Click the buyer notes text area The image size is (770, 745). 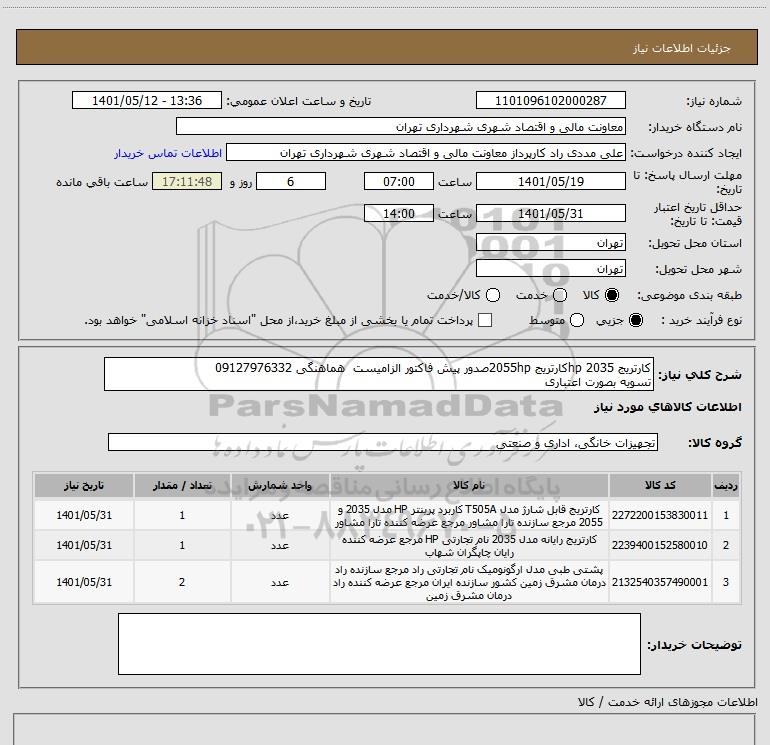point(379,644)
